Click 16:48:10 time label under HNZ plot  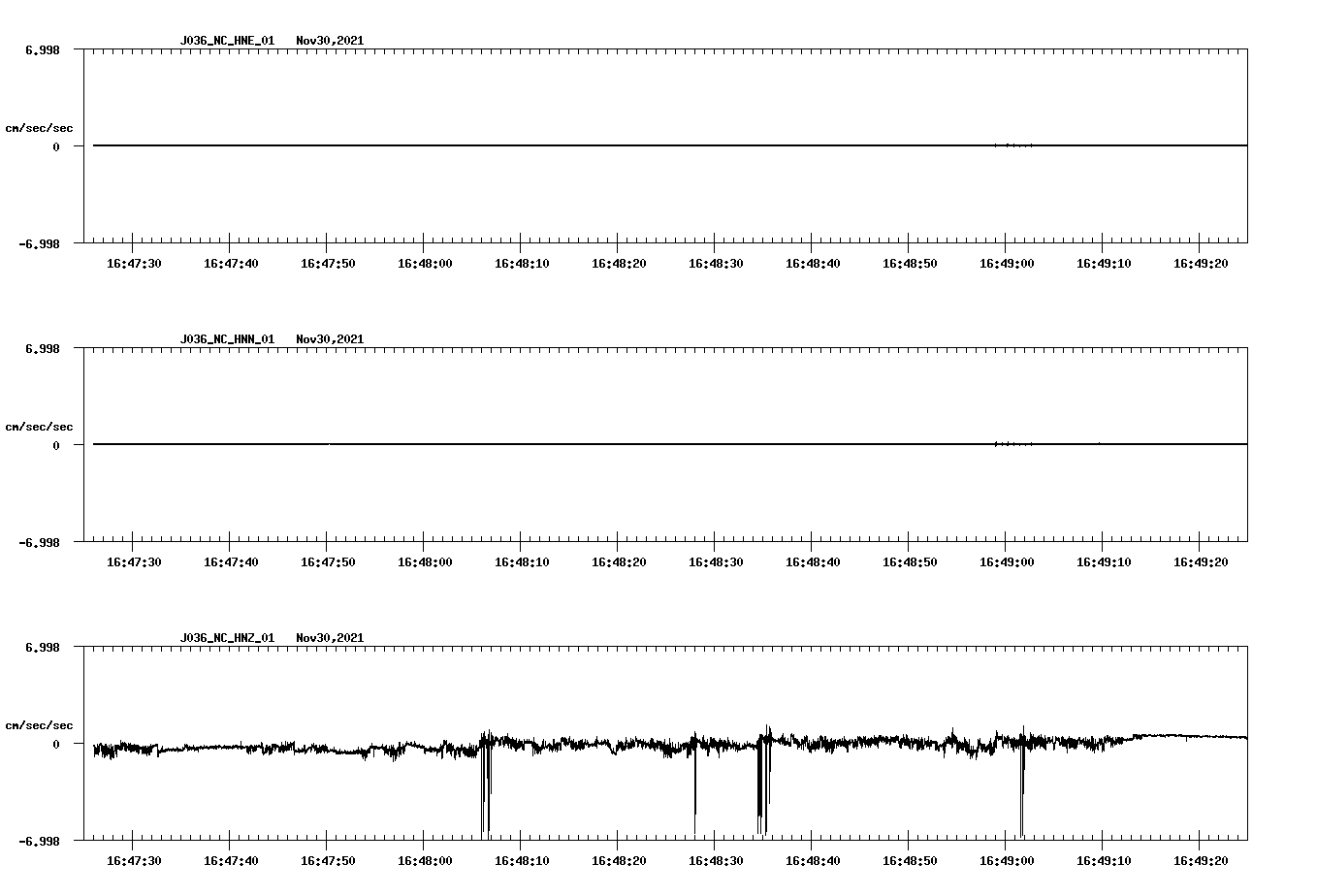[522, 861]
